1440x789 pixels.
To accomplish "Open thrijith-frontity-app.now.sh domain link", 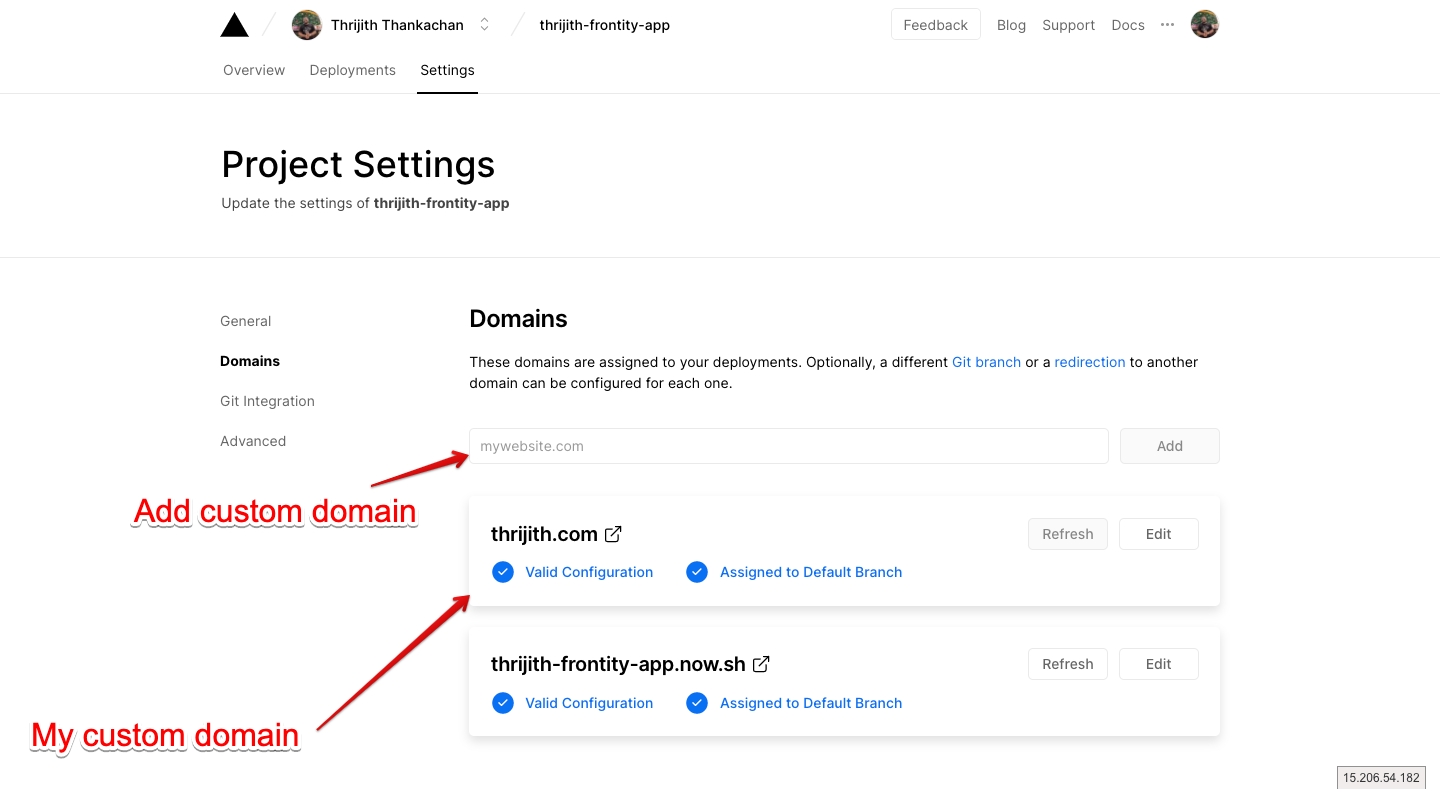I will pyautogui.click(x=618, y=664).
